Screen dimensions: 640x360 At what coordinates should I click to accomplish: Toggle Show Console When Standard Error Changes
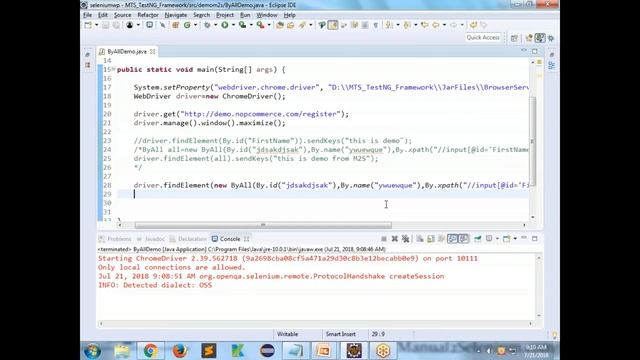463,239
